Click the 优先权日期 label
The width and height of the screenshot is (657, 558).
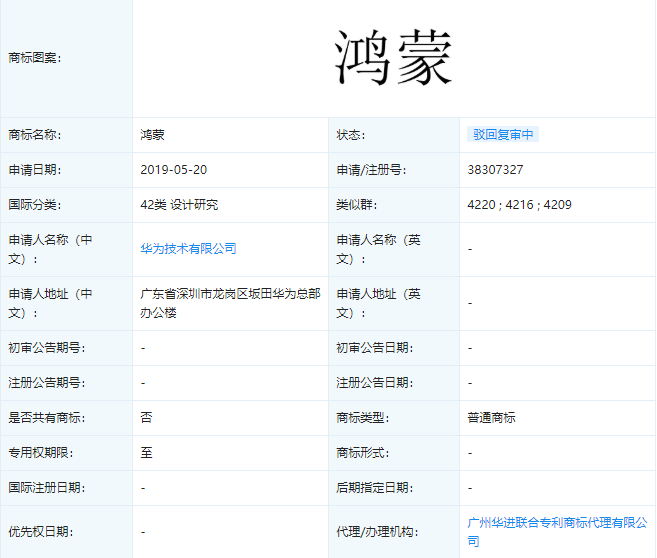pyautogui.click(x=41, y=532)
